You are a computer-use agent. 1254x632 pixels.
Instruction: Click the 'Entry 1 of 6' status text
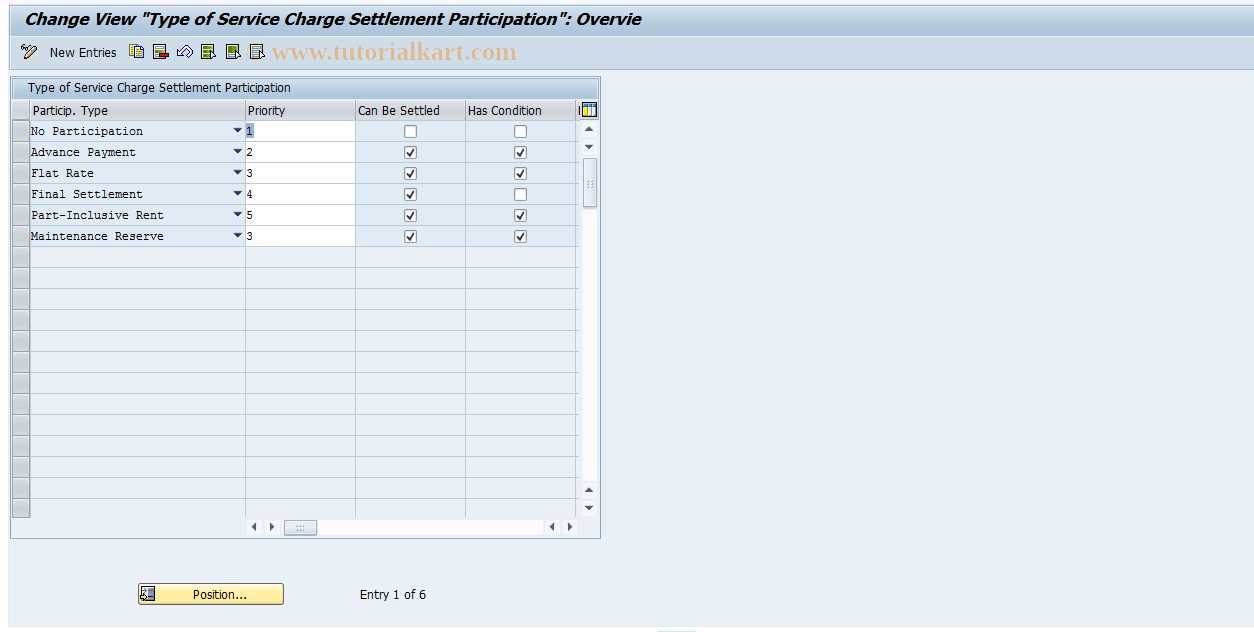393,594
